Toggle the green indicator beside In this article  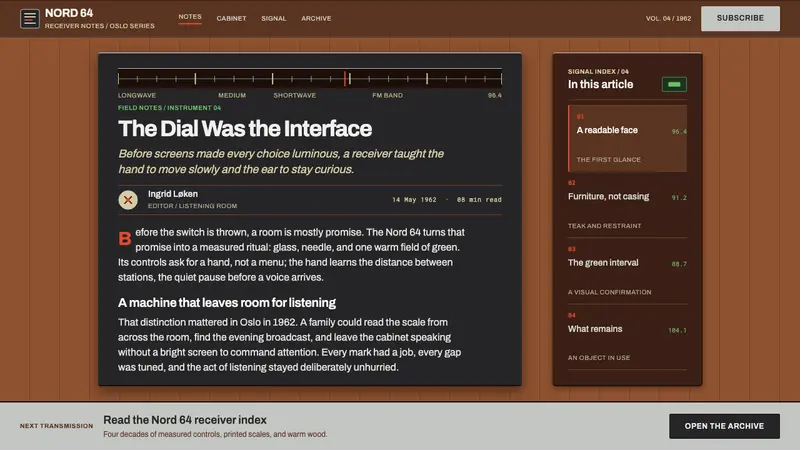pos(674,84)
